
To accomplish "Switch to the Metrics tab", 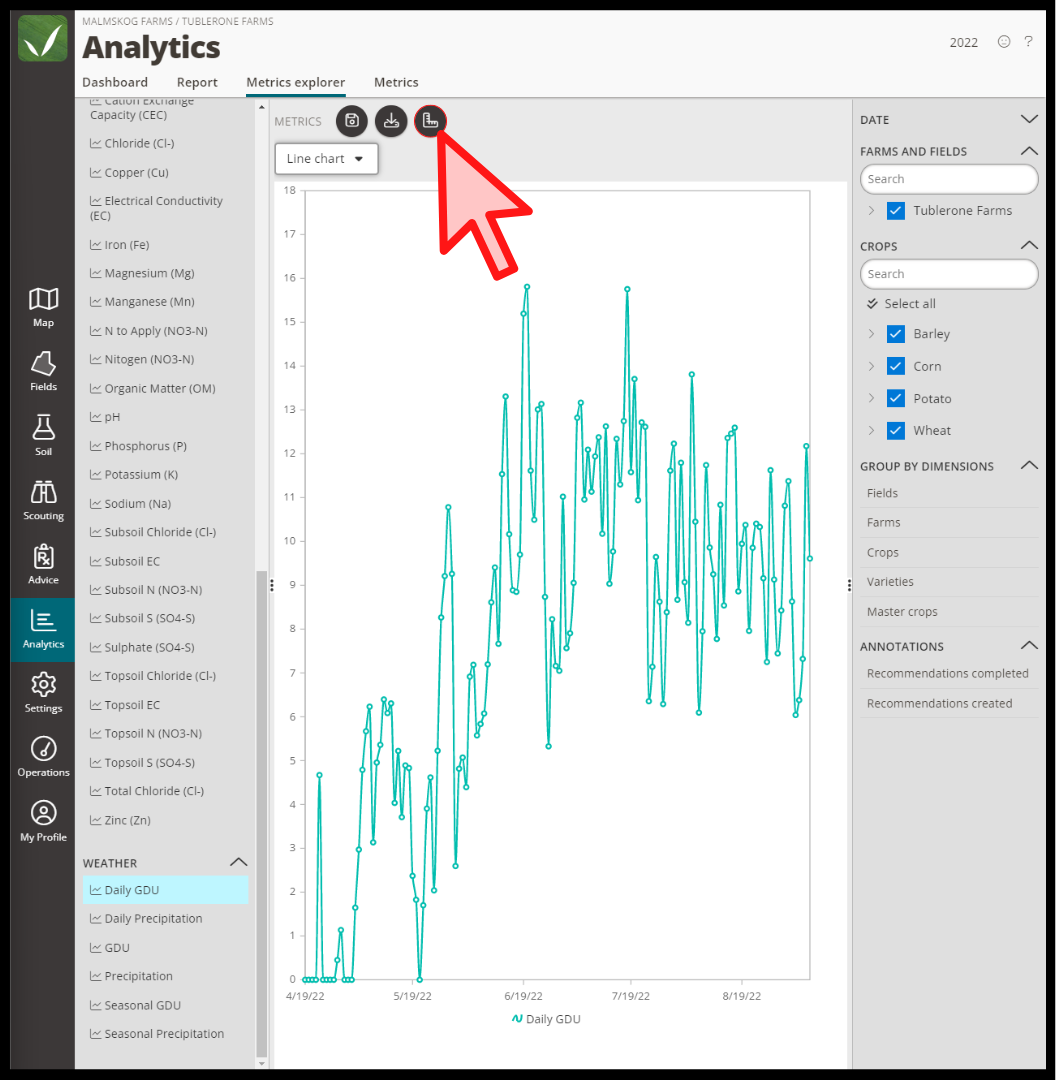I will pos(396,82).
